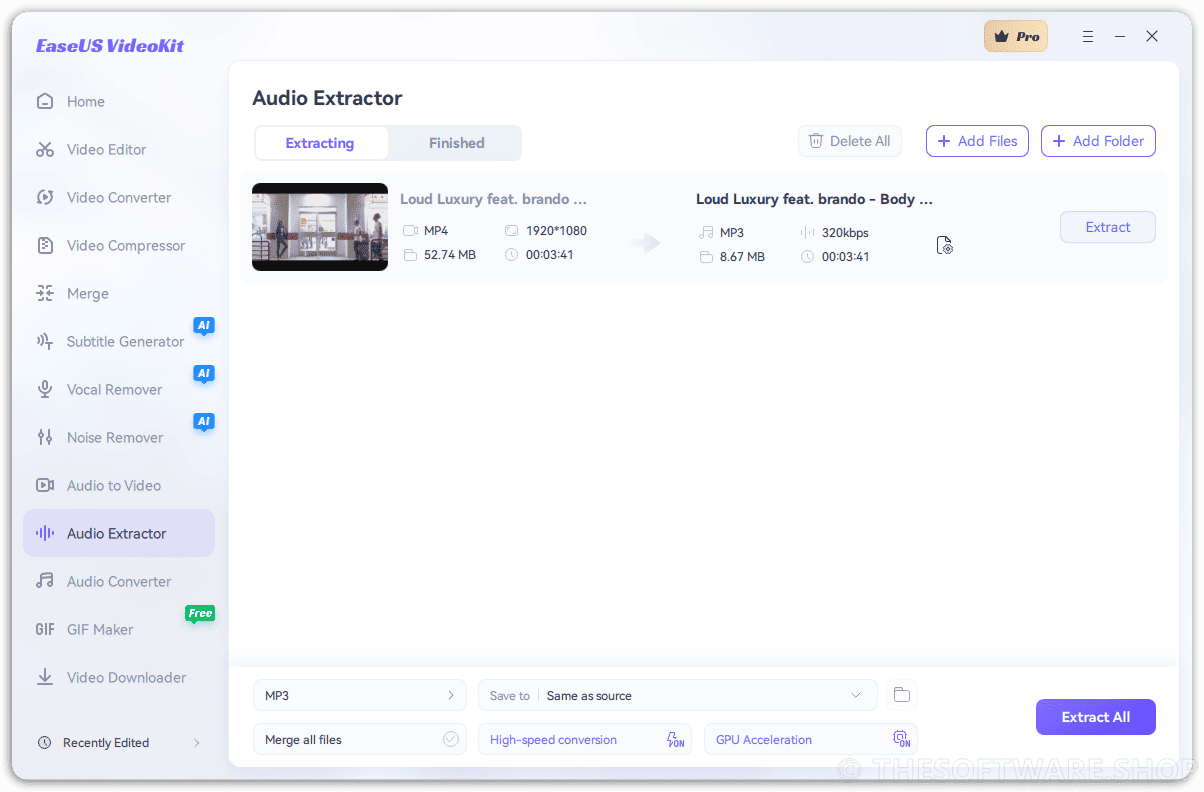1204x792 pixels.
Task: Toggle GPU Acceleration on/off
Action: (811, 740)
